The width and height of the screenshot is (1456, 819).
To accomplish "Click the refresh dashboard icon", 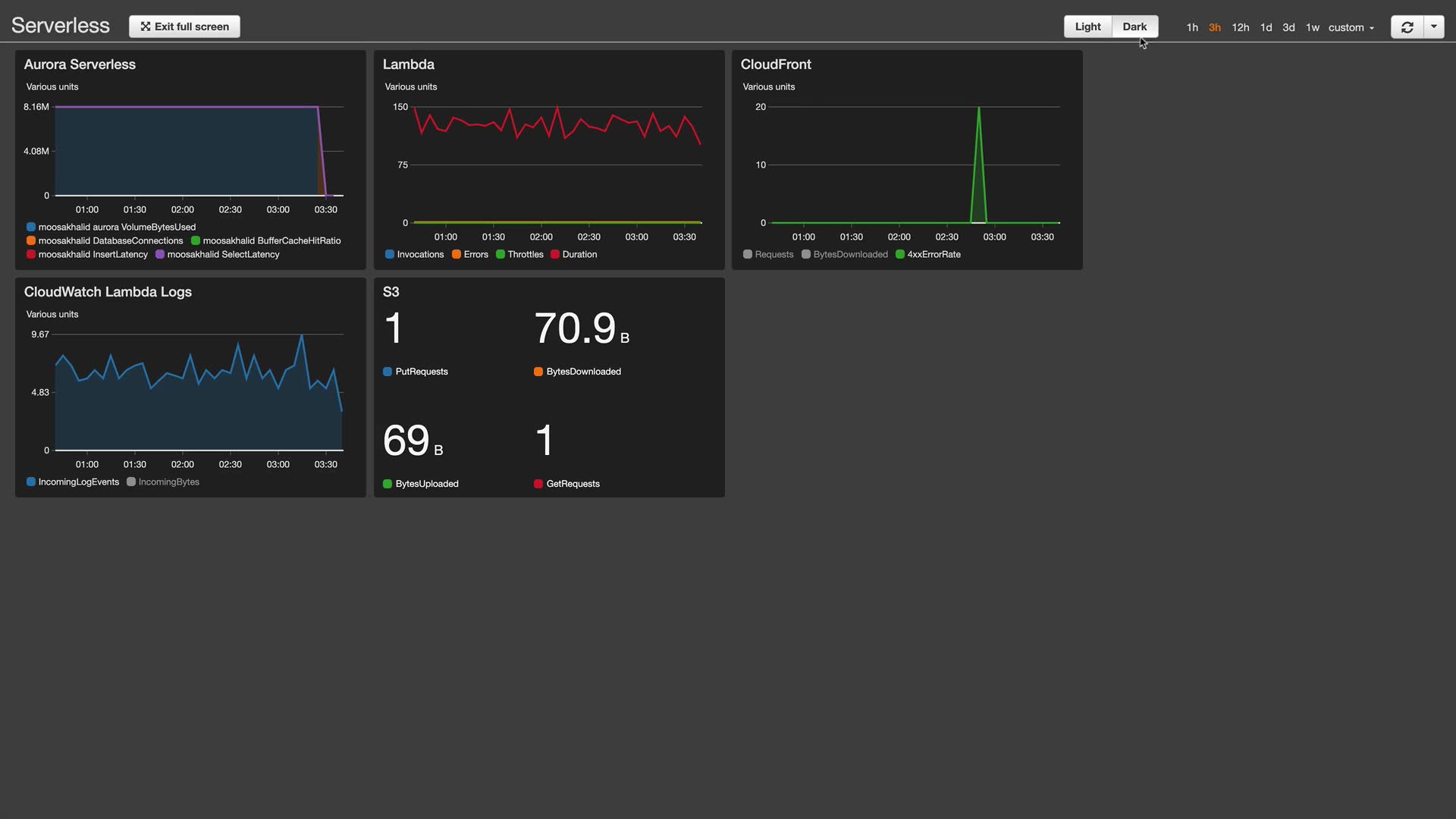I will pyautogui.click(x=1407, y=27).
